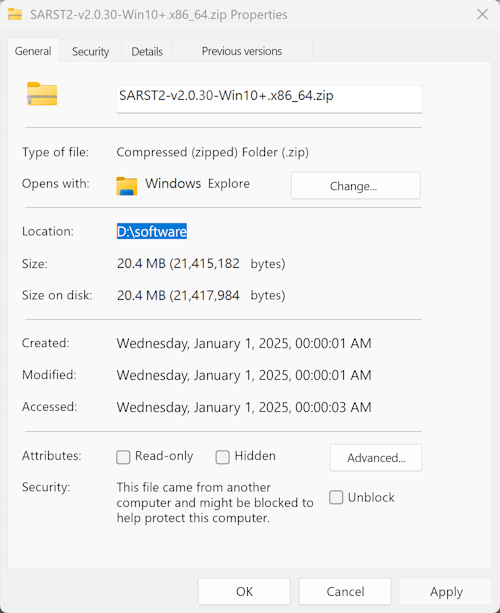
Task: Open Advanced attributes settings
Action: point(376,458)
